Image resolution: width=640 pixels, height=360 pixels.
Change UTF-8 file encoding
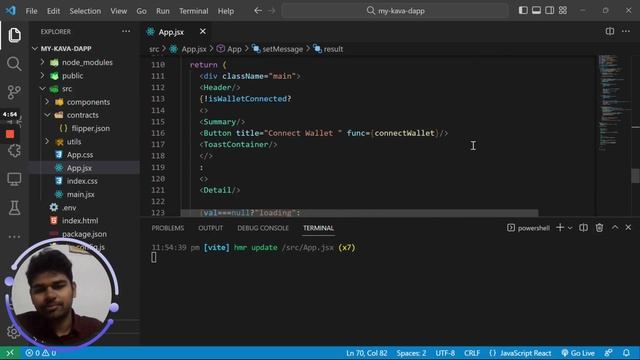445,353
